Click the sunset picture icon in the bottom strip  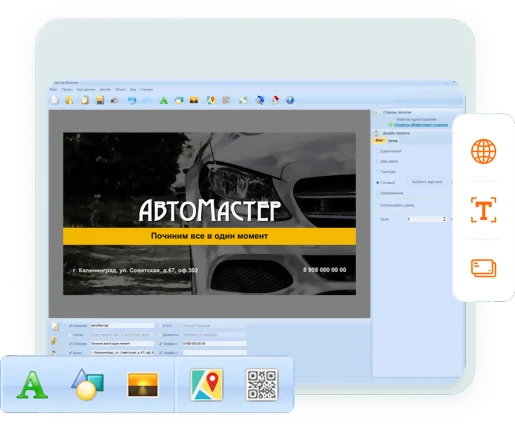coord(143,385)
